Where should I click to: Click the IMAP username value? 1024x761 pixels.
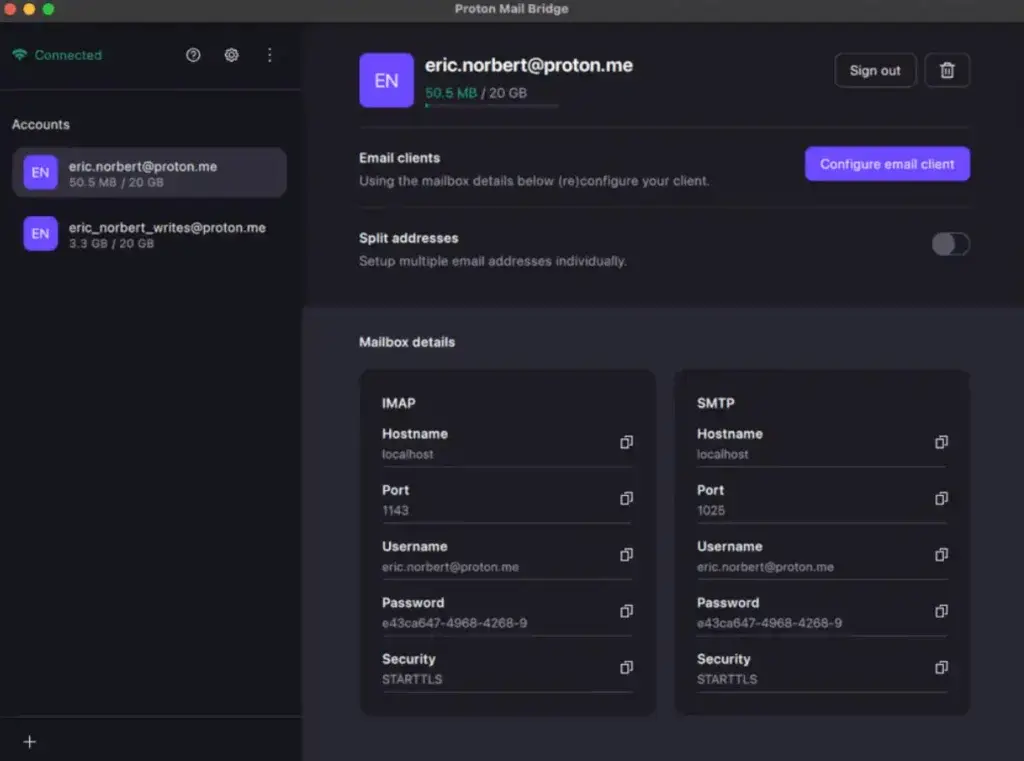pyautogui.click(x=450, y=567)
